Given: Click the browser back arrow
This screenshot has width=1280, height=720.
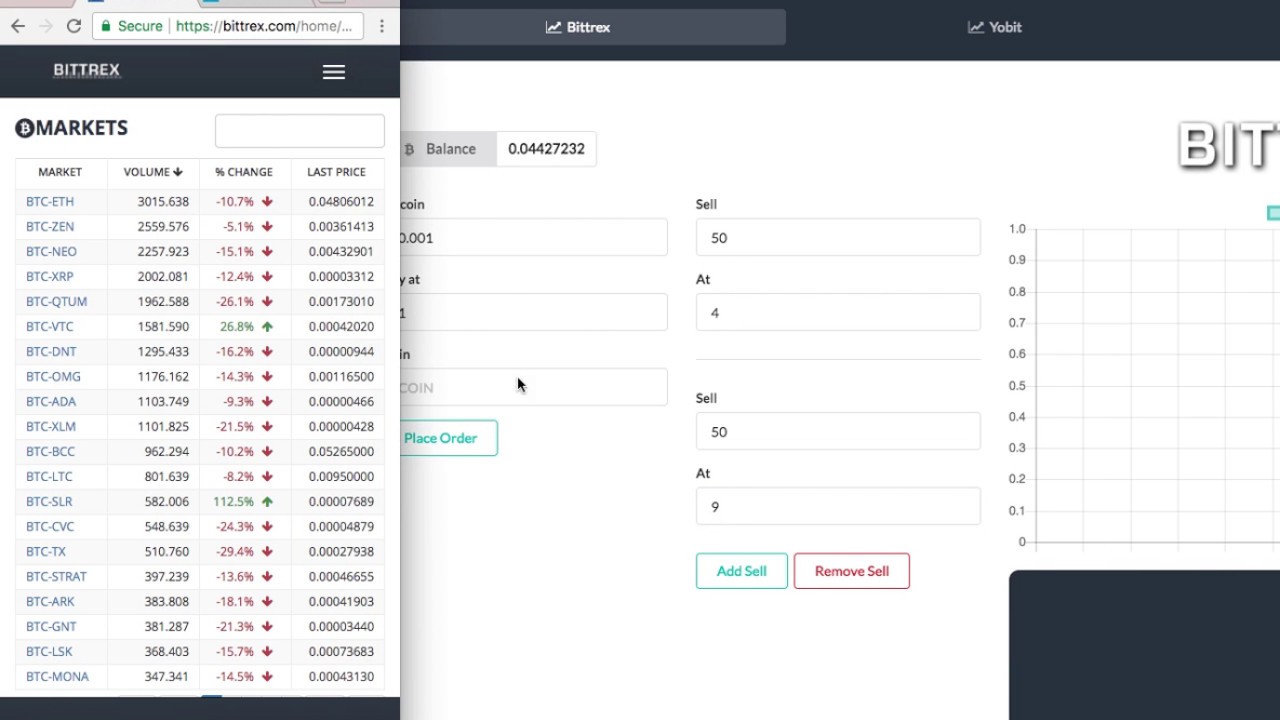Looking at the screenshot, I should pos(18,26).
